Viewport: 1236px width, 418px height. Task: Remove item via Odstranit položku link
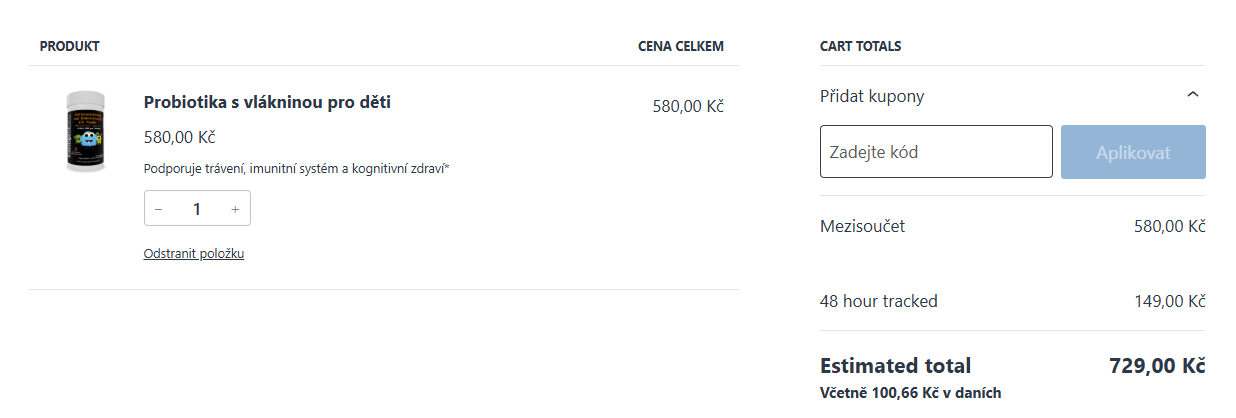click(194, 254)
